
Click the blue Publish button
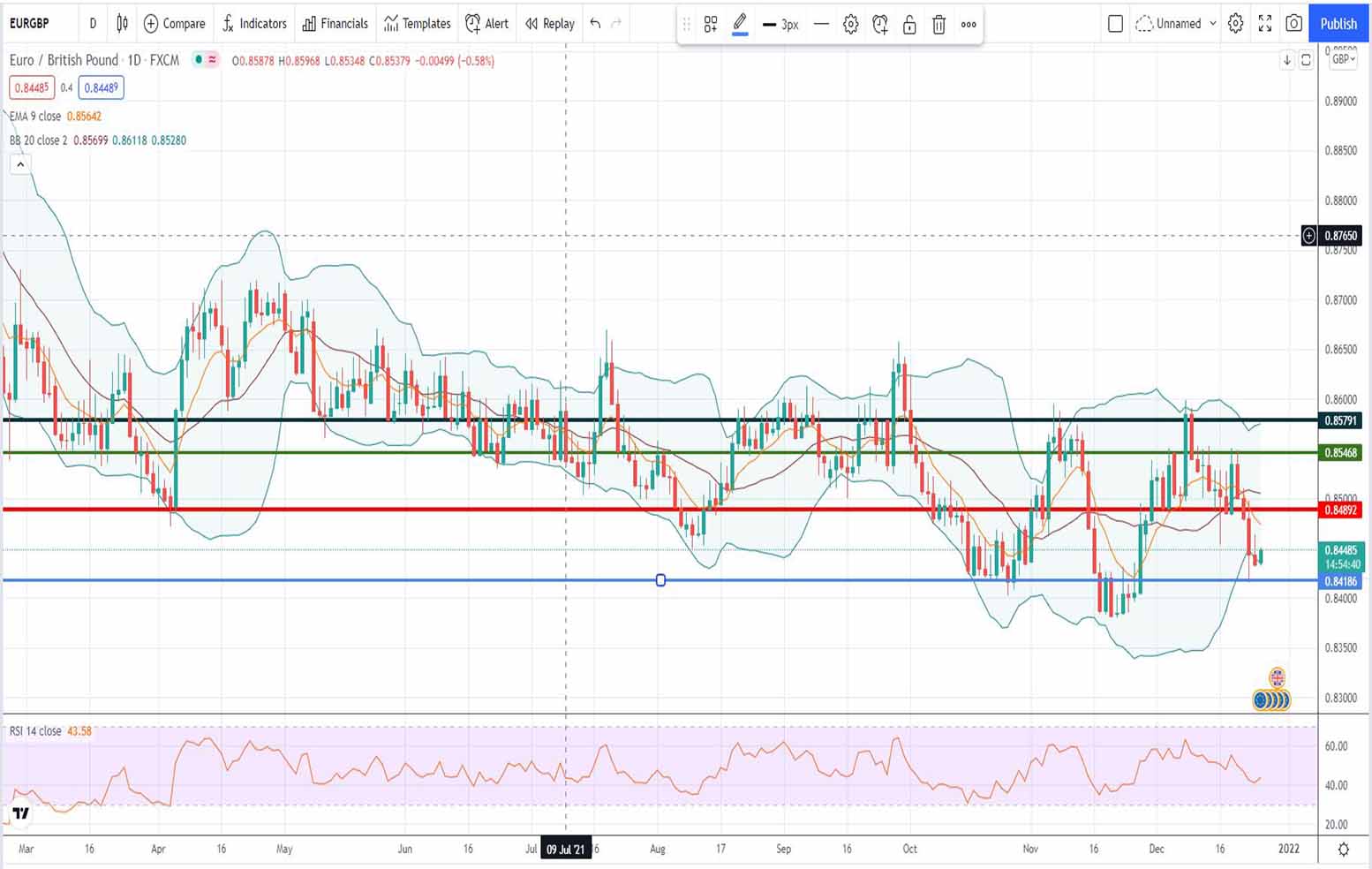1337,24
